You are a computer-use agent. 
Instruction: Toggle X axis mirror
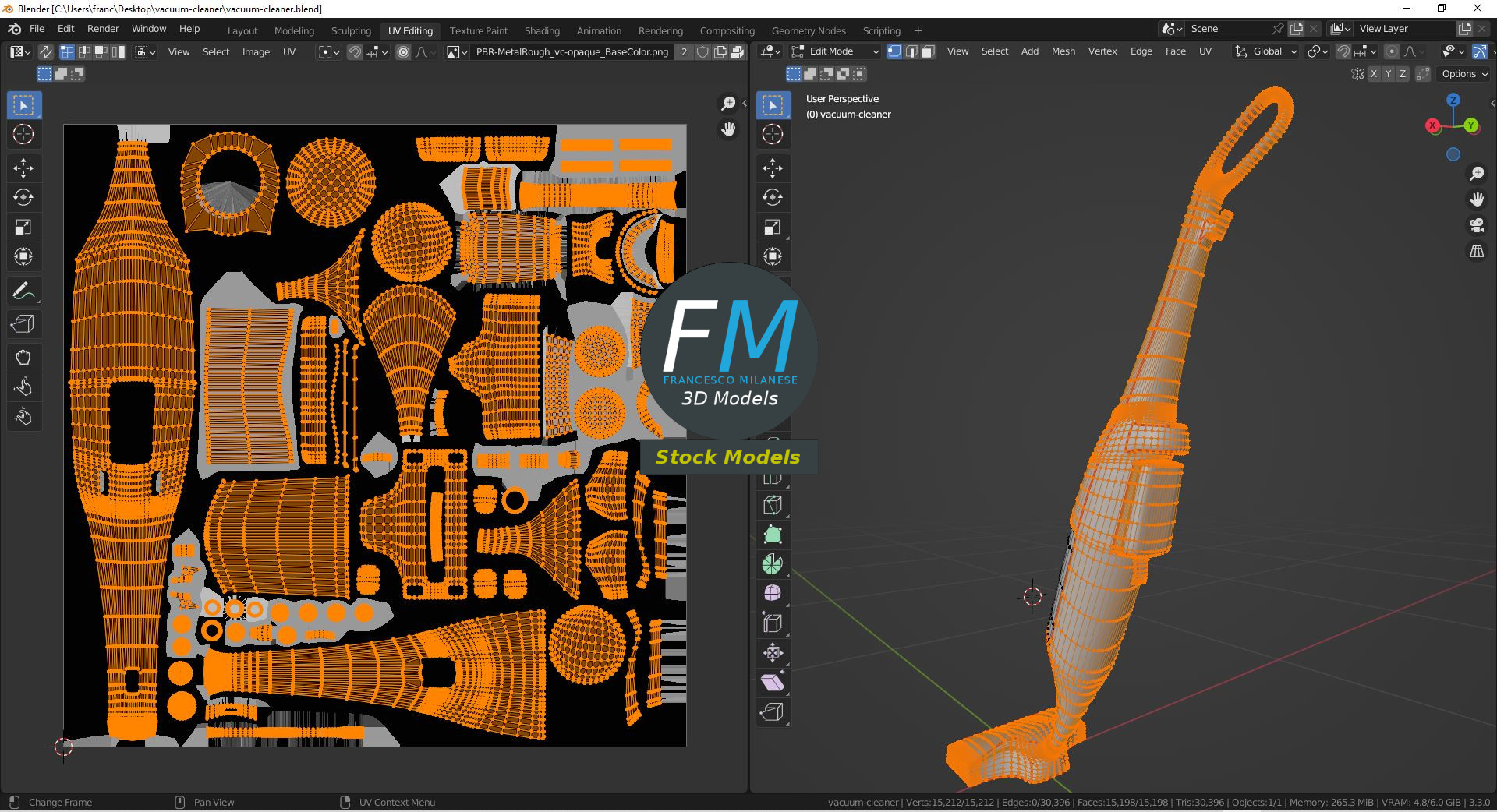(1374, 74)
